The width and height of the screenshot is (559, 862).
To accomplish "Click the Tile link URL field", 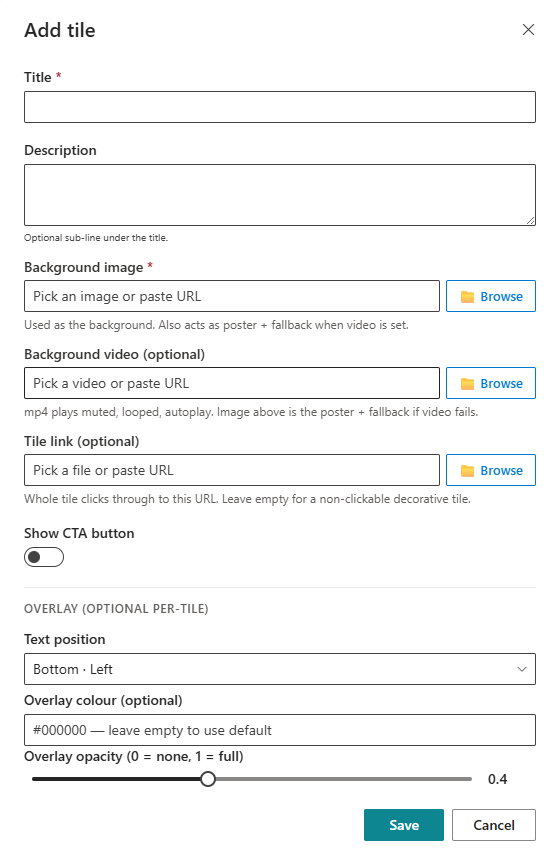I will click(x=232, y=470).
